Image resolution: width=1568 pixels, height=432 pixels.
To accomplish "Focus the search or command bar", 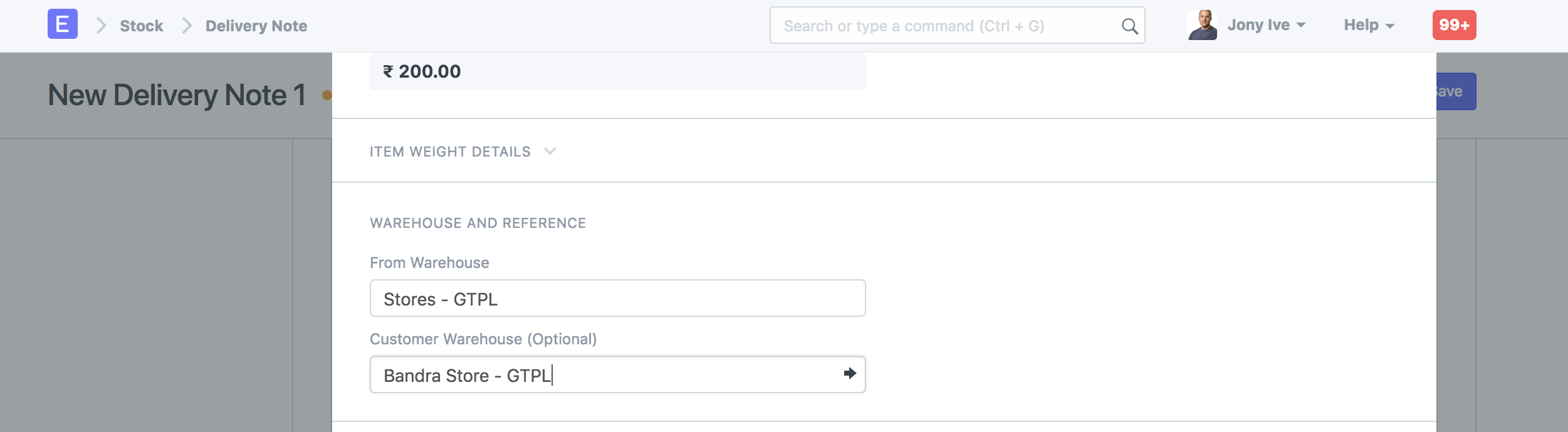I will 946,26.
